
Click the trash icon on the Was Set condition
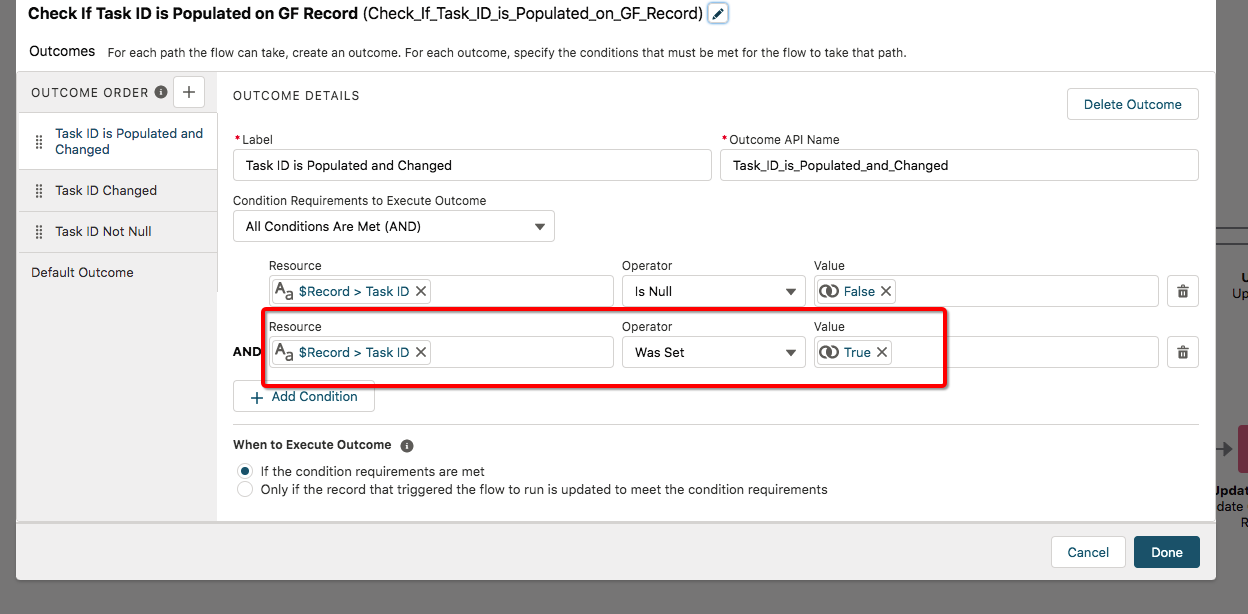(1183, 351)
